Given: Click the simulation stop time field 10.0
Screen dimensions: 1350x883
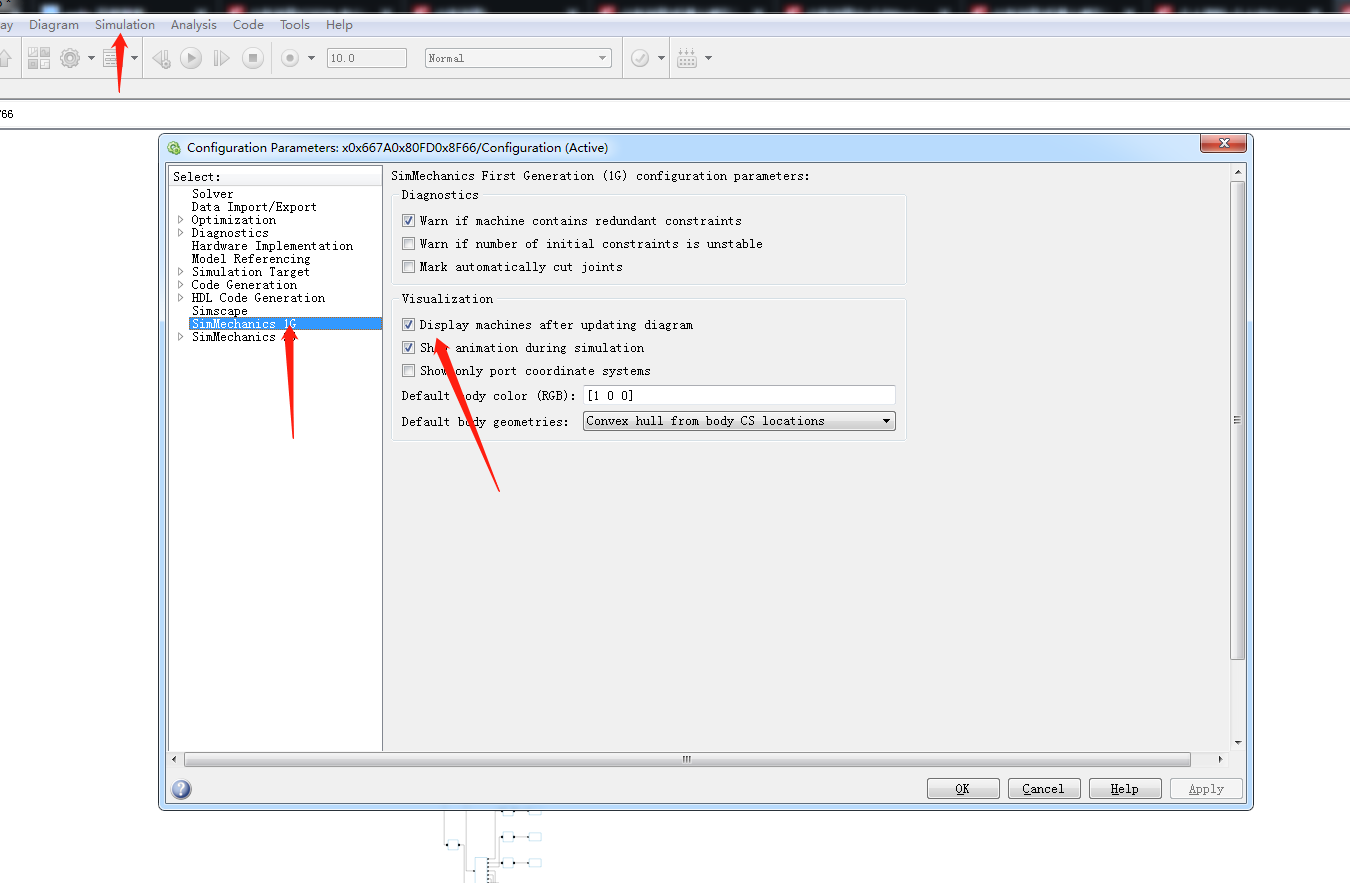Looking at the screenshot, I should [x=367, y=58].
